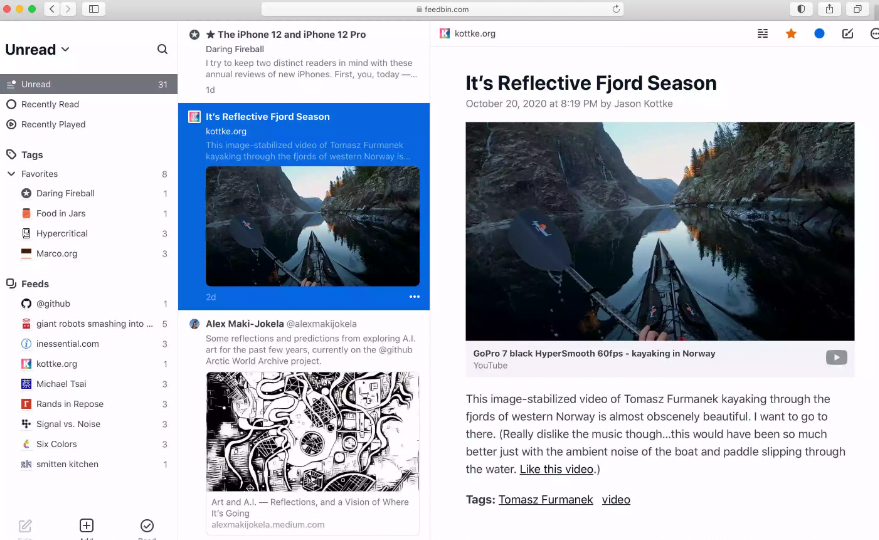
Task: Open three-dot menu on selected fjord entry
Action: pos(414,297)
